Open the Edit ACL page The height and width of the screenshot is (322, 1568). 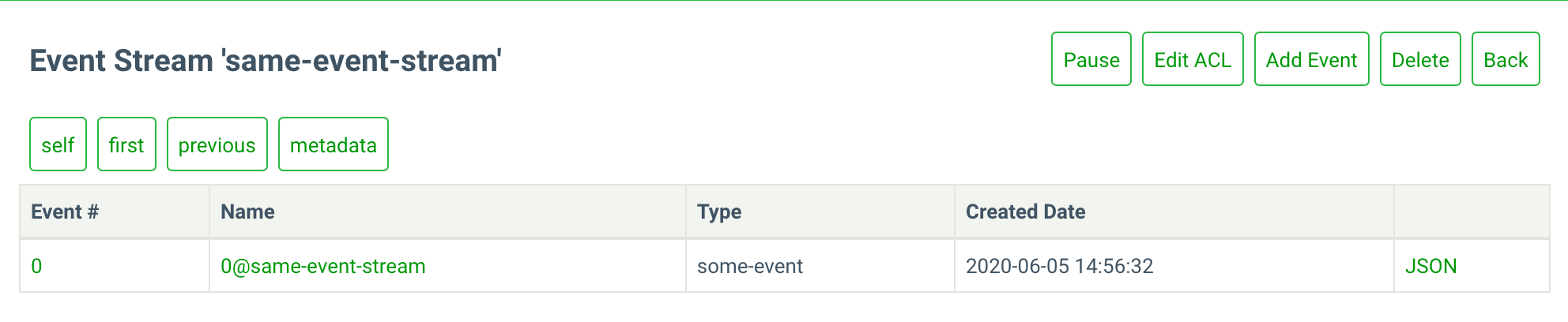1192,59
